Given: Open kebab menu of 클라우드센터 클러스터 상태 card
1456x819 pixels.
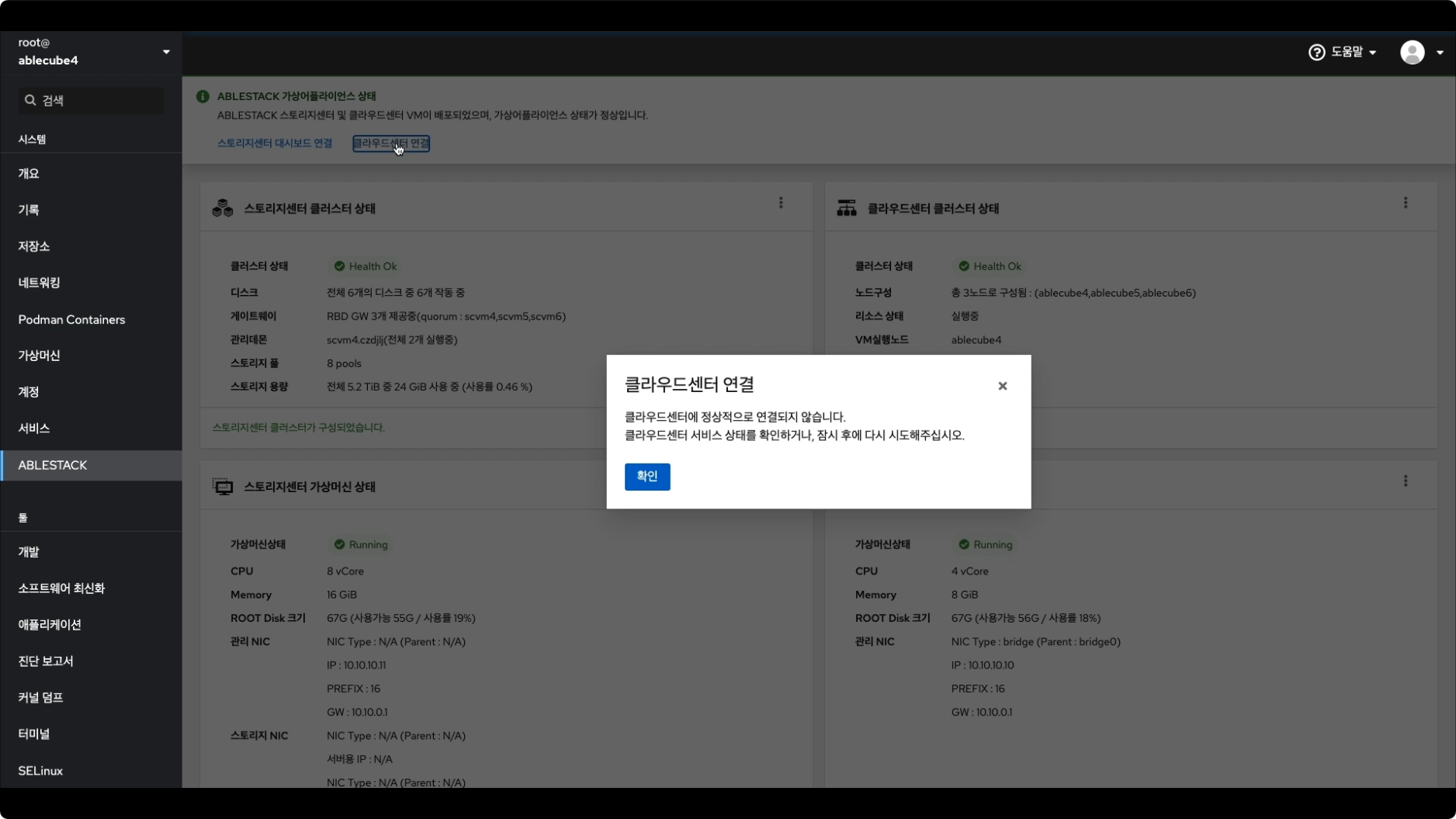Looking at the screenshot, I should pos(1405,203).
